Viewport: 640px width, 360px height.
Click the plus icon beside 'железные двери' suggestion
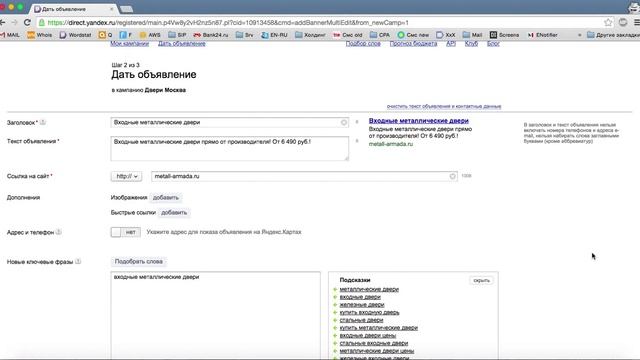coord(335,305)
